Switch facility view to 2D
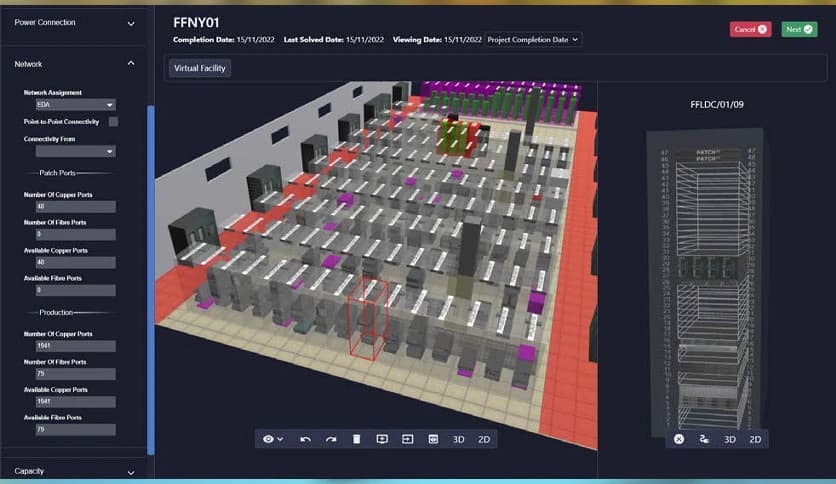The image size is (836, 484). coord(484,439)
